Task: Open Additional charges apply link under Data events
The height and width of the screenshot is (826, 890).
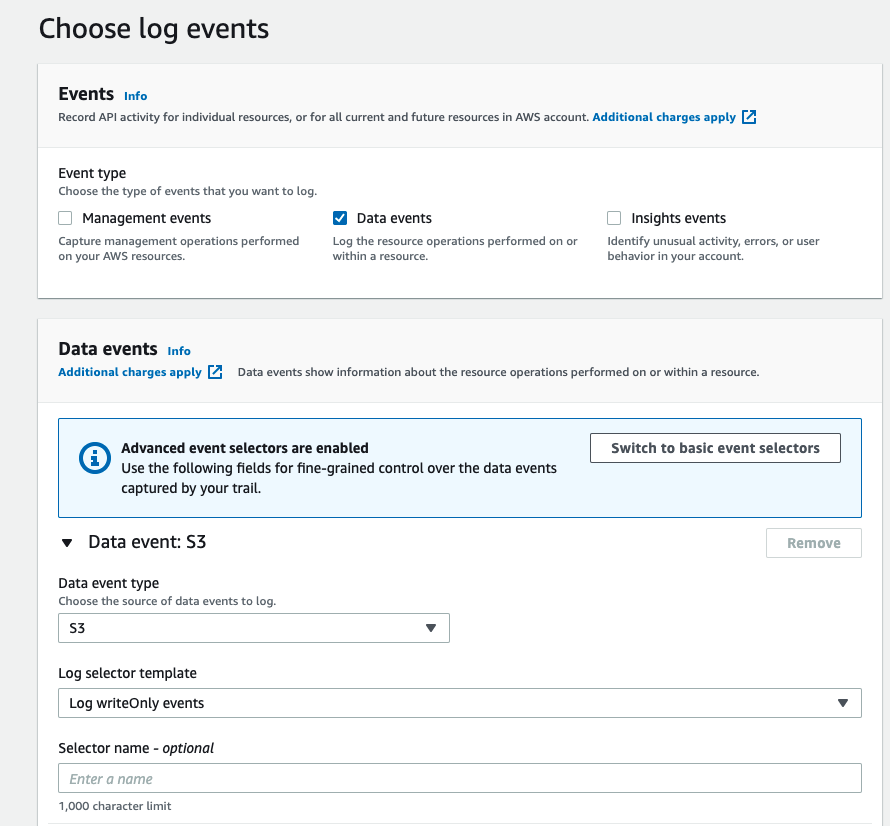Action: tap(130, 372)
